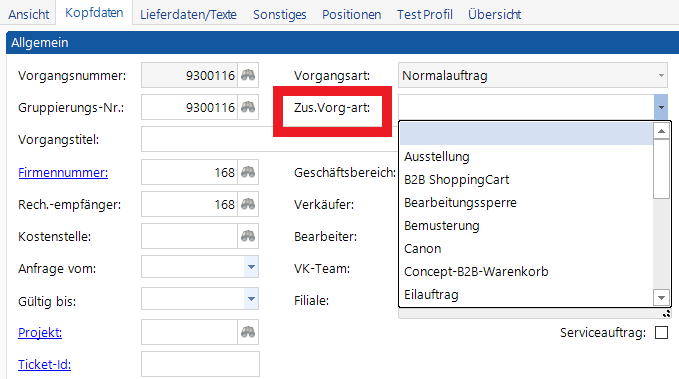Click the dropdown list scroll-up arrow
Image resolution: width=679 pixels, height=379 pixels.
click(x=661, y=131)
